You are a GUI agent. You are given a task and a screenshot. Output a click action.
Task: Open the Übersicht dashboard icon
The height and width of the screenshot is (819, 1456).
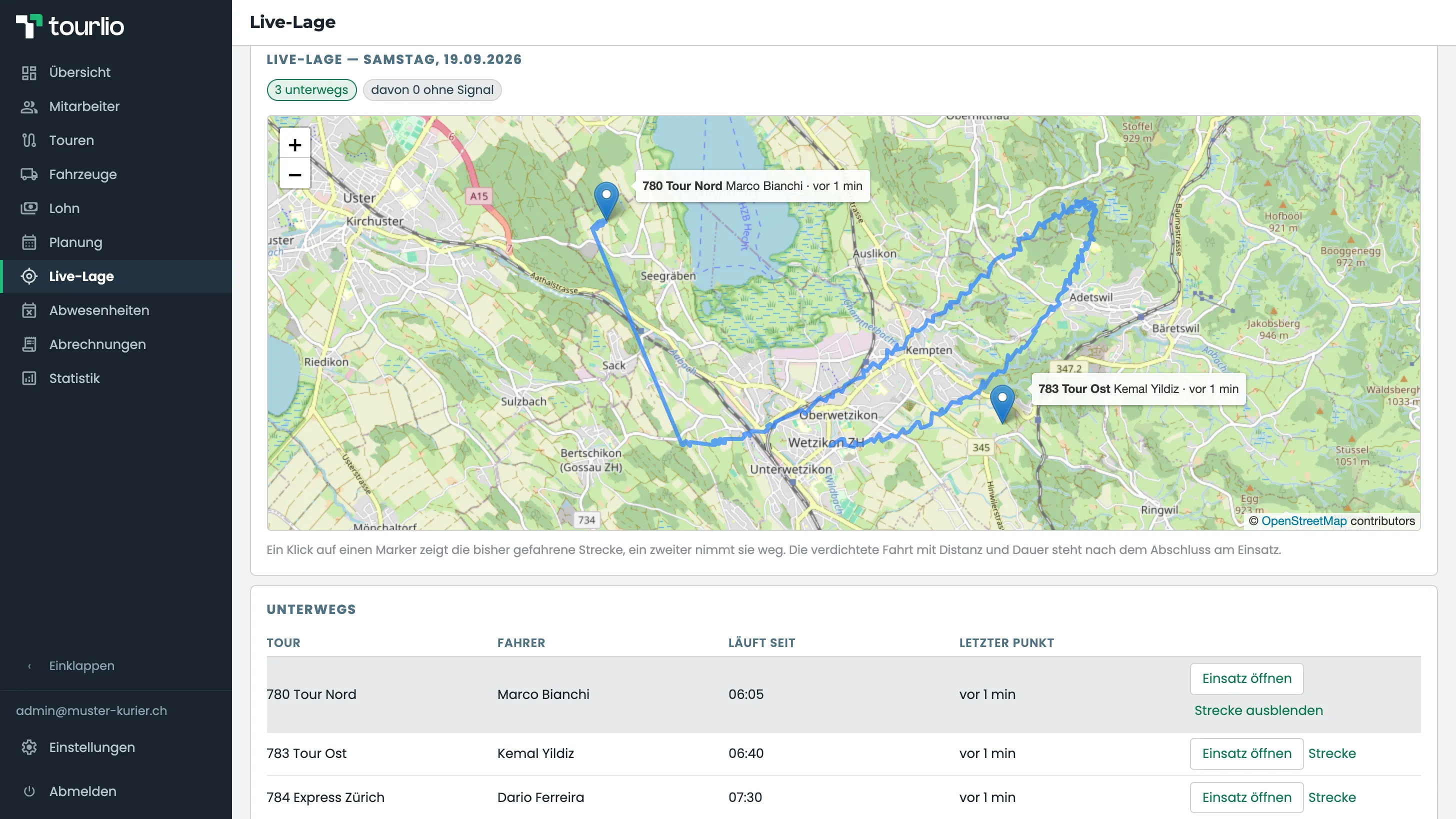tap(29, 72)
